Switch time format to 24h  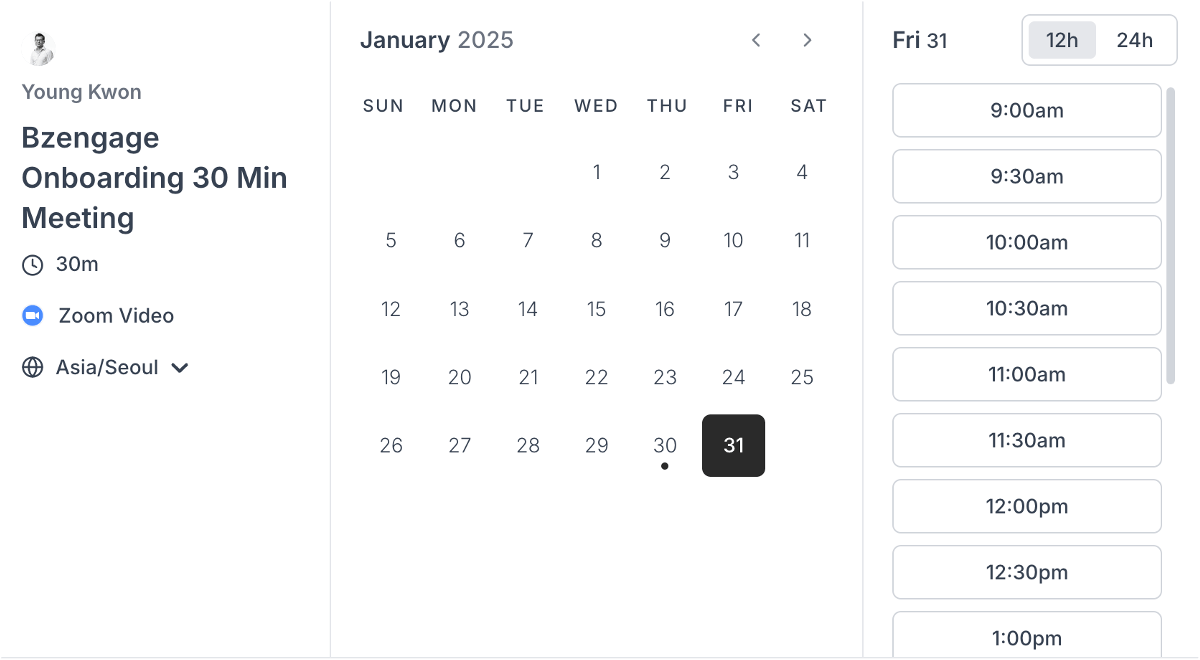1134,40
